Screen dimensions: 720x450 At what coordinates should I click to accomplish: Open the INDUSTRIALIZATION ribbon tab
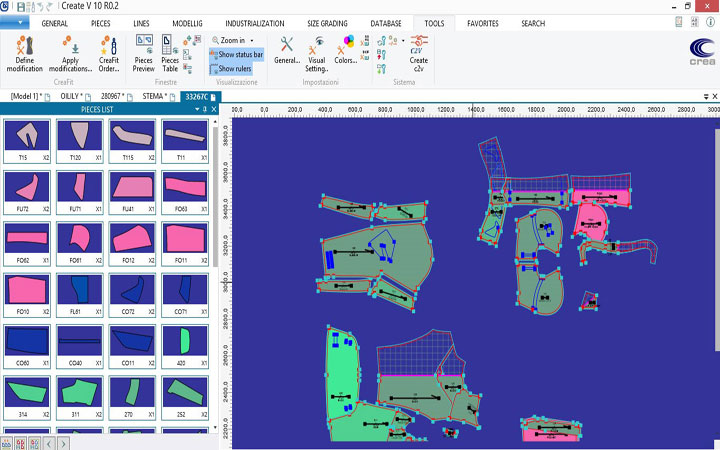[255, 22]
